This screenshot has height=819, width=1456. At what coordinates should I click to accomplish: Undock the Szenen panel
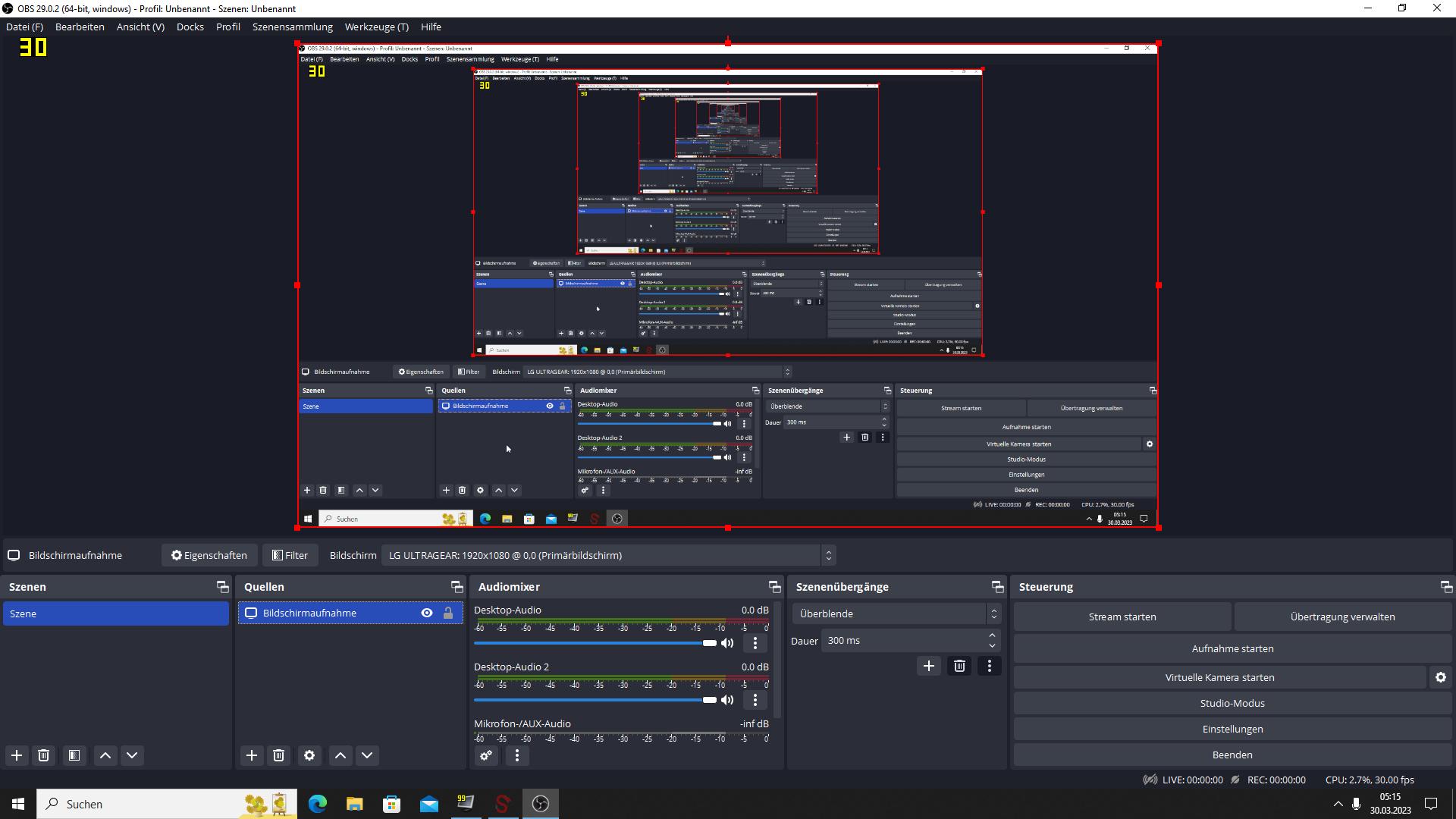tap(222, 587)
